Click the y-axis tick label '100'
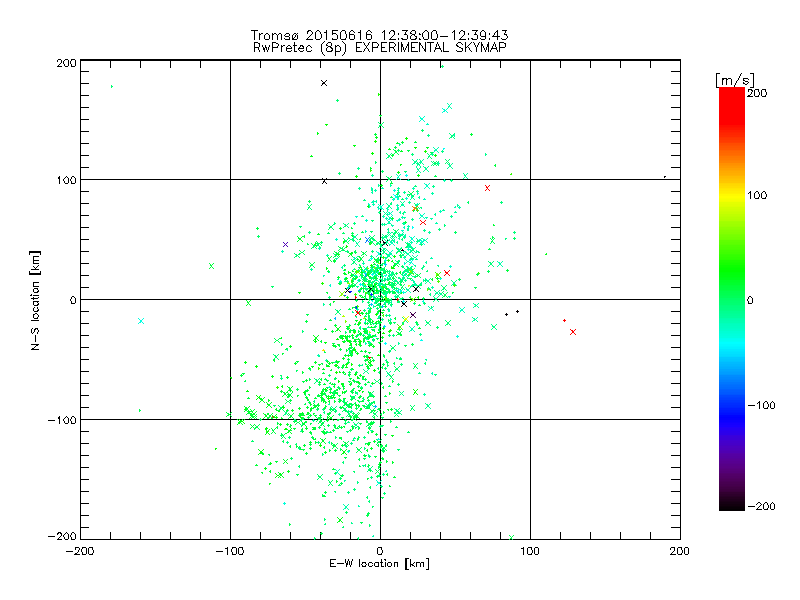The width and height of the screenshot is (800, 600). pos(66,180)
